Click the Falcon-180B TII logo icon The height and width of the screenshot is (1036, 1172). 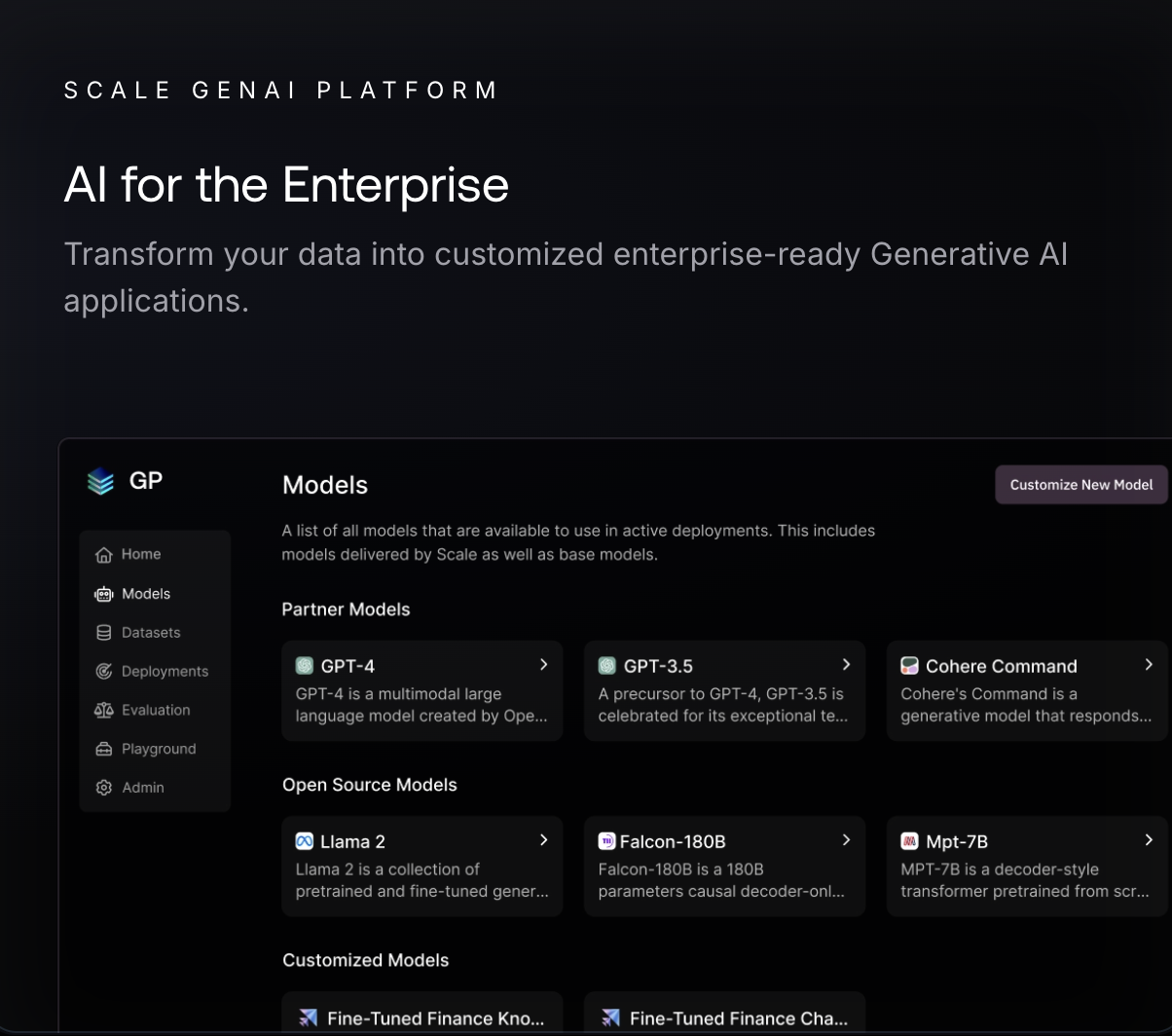(x=607, y=841)
